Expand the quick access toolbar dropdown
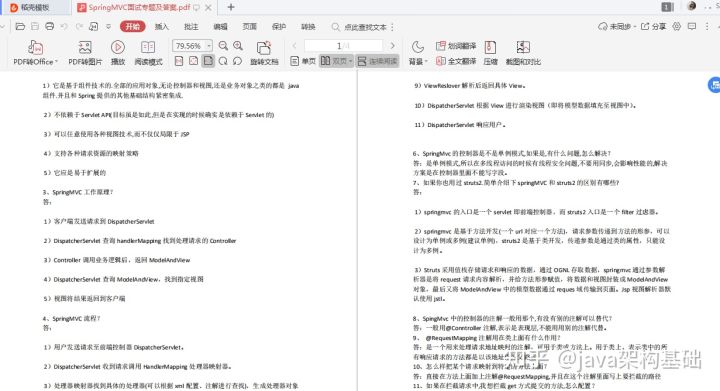This screenshot has height=391, width=720. 108,27
